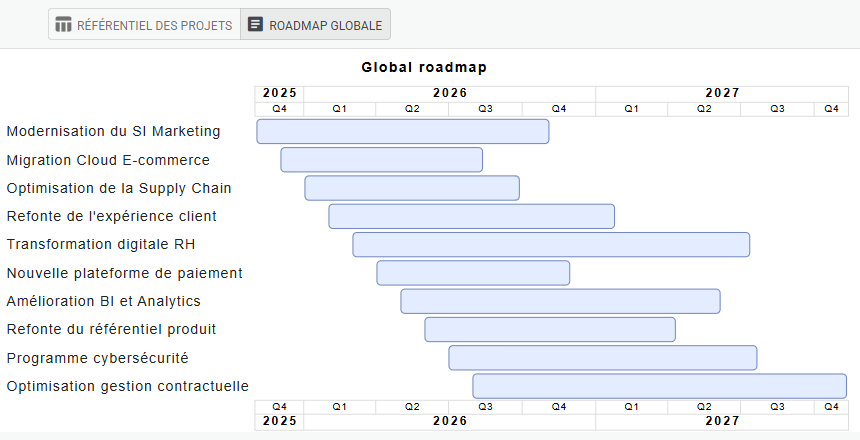Click the document icon on Roadmap tab
This screenshot has height=440, width=860.
(256, 25)
